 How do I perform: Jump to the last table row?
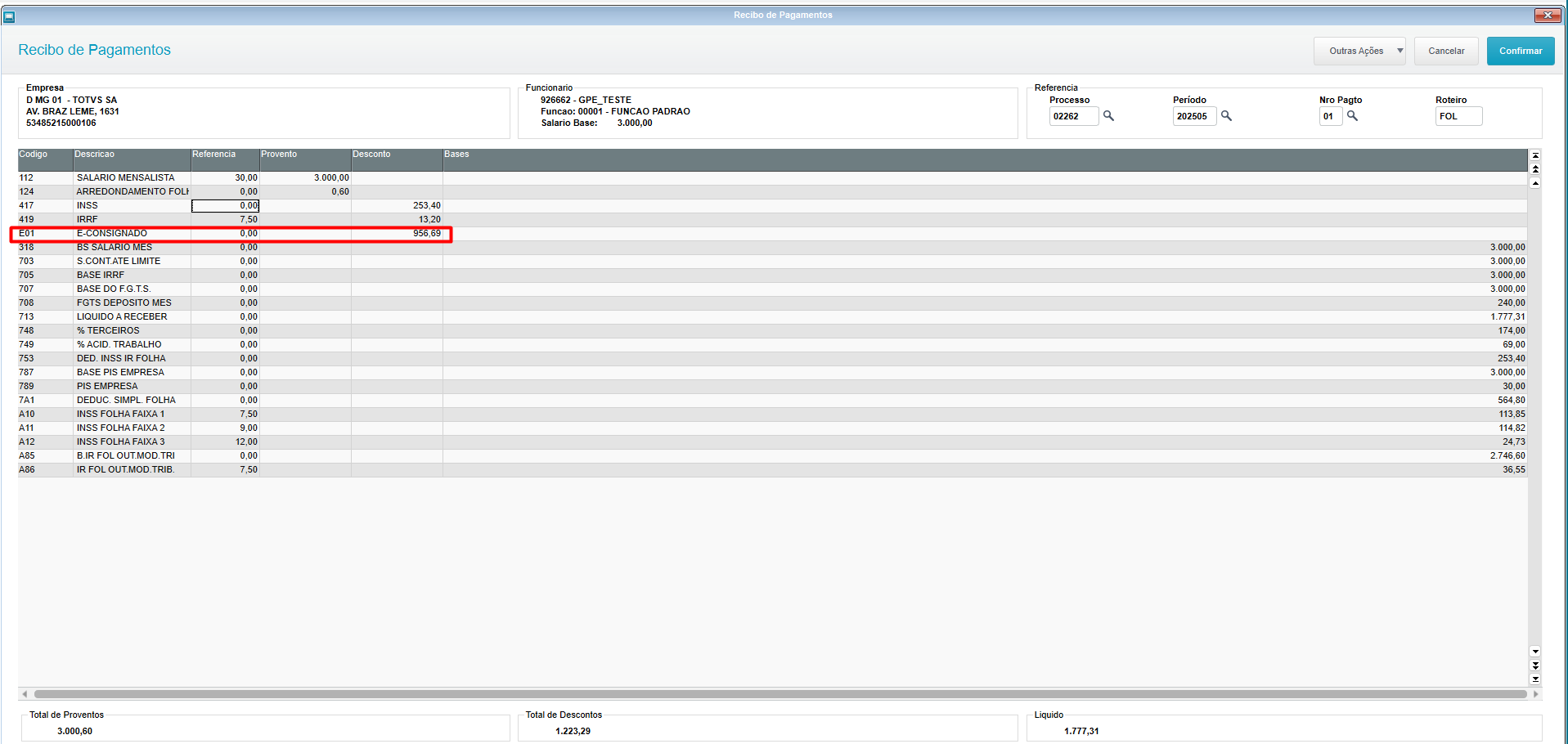point(1535,679)
